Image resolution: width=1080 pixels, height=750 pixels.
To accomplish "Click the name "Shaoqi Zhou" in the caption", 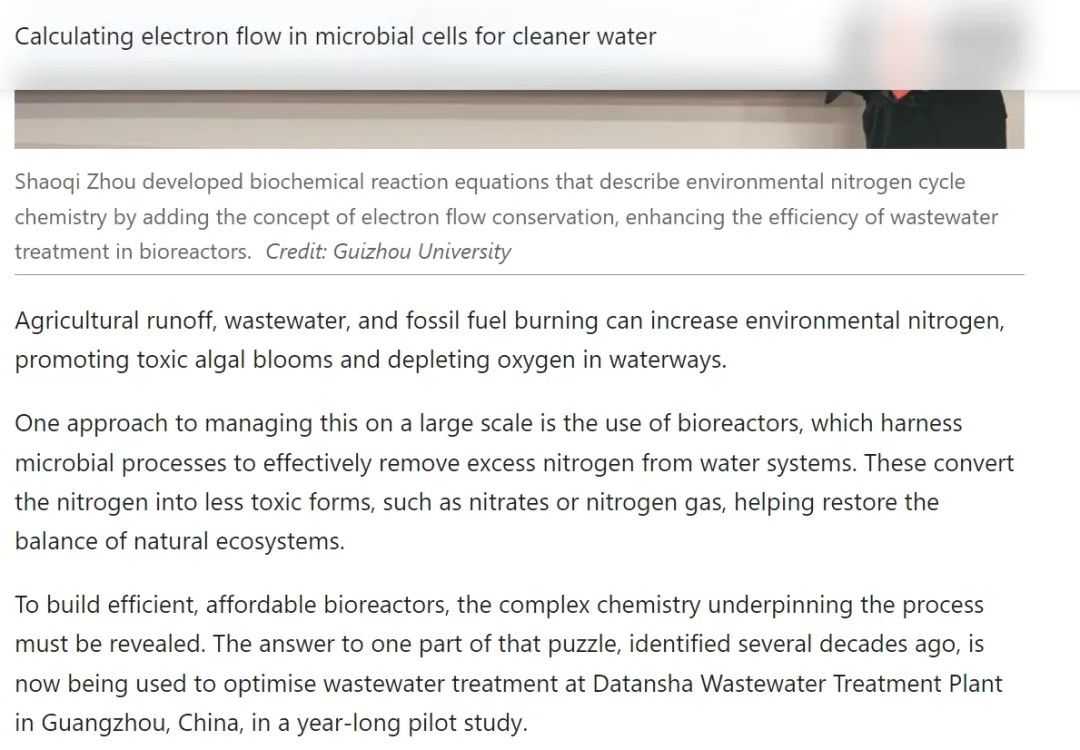I will pyautogui.click(x=73, y=183).
